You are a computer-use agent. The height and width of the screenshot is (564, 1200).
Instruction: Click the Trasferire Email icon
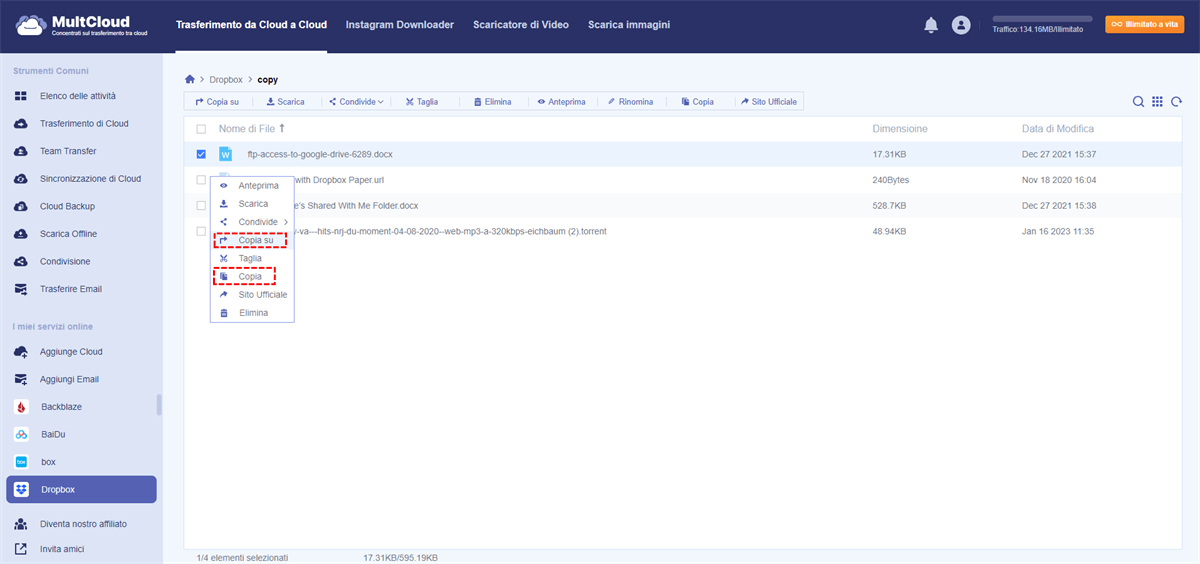coord(21,289)
